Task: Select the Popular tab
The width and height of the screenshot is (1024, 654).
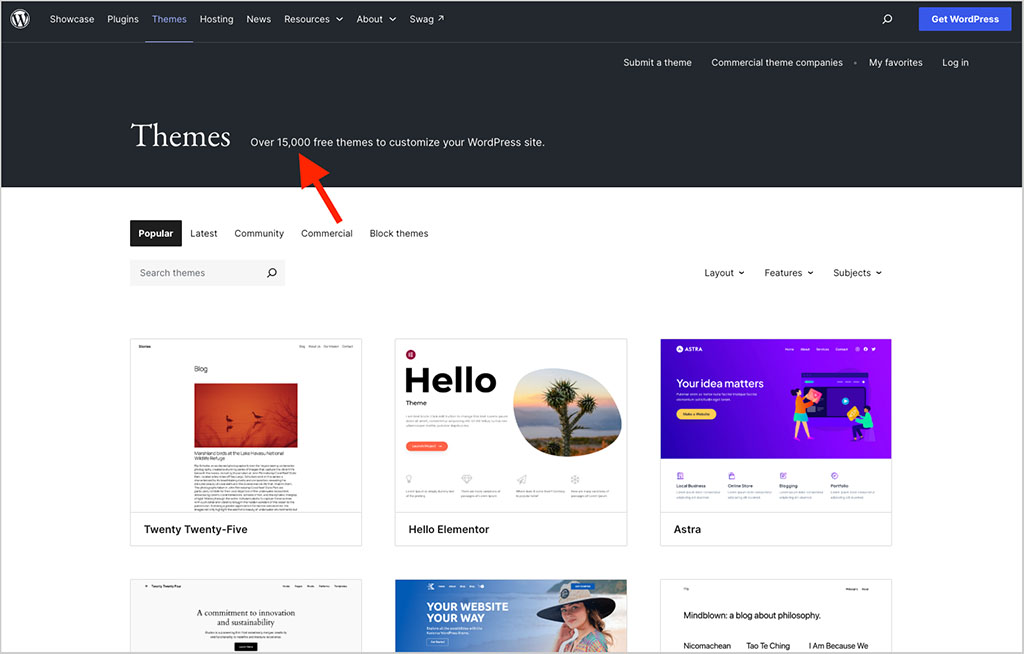Action: pyautogui.click(x=155, y=233)
